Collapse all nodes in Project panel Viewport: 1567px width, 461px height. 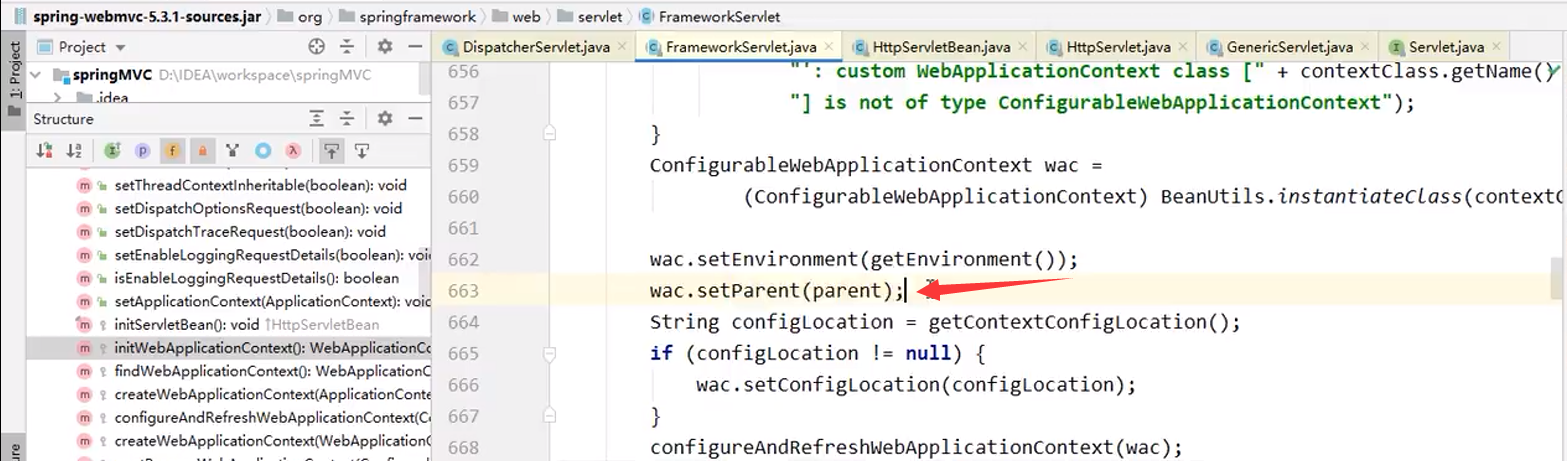[x=347, y=47]
